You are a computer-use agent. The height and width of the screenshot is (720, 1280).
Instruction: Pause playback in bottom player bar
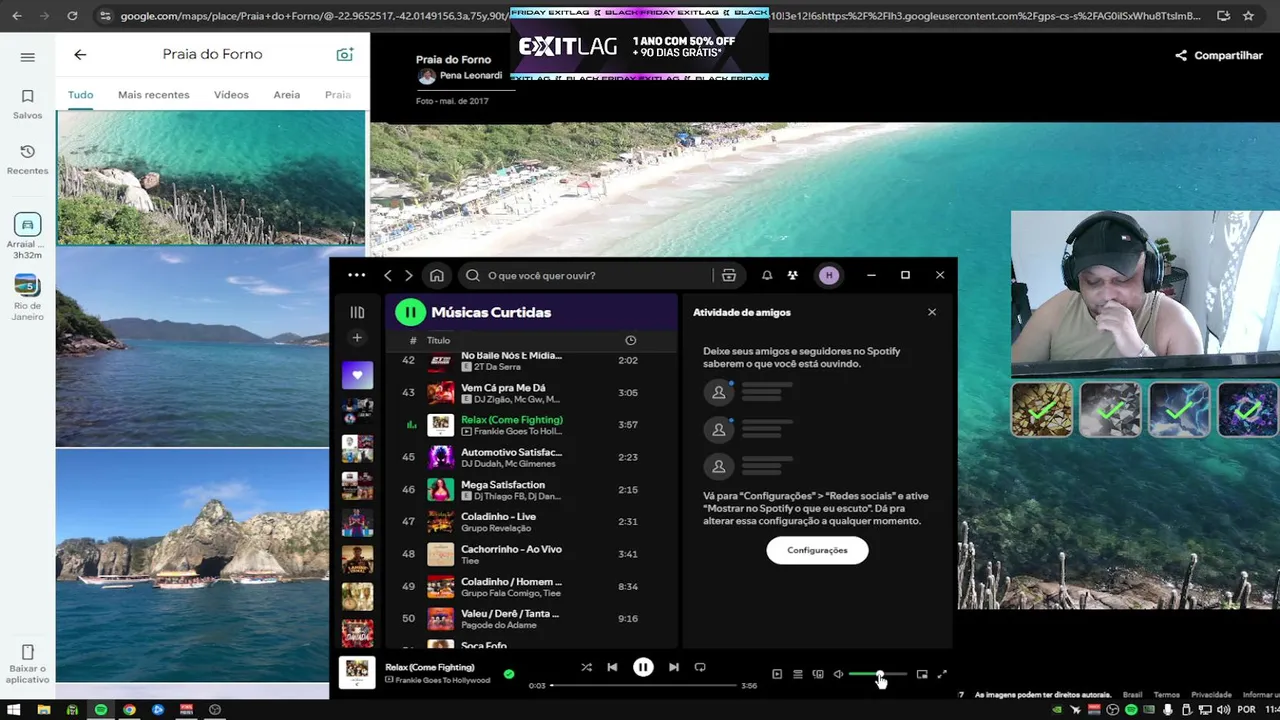pos(643,667)
